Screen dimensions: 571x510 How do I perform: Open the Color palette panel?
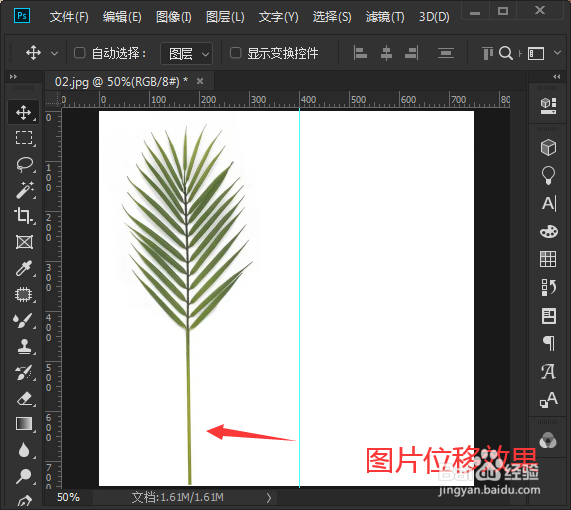point(548,231)
